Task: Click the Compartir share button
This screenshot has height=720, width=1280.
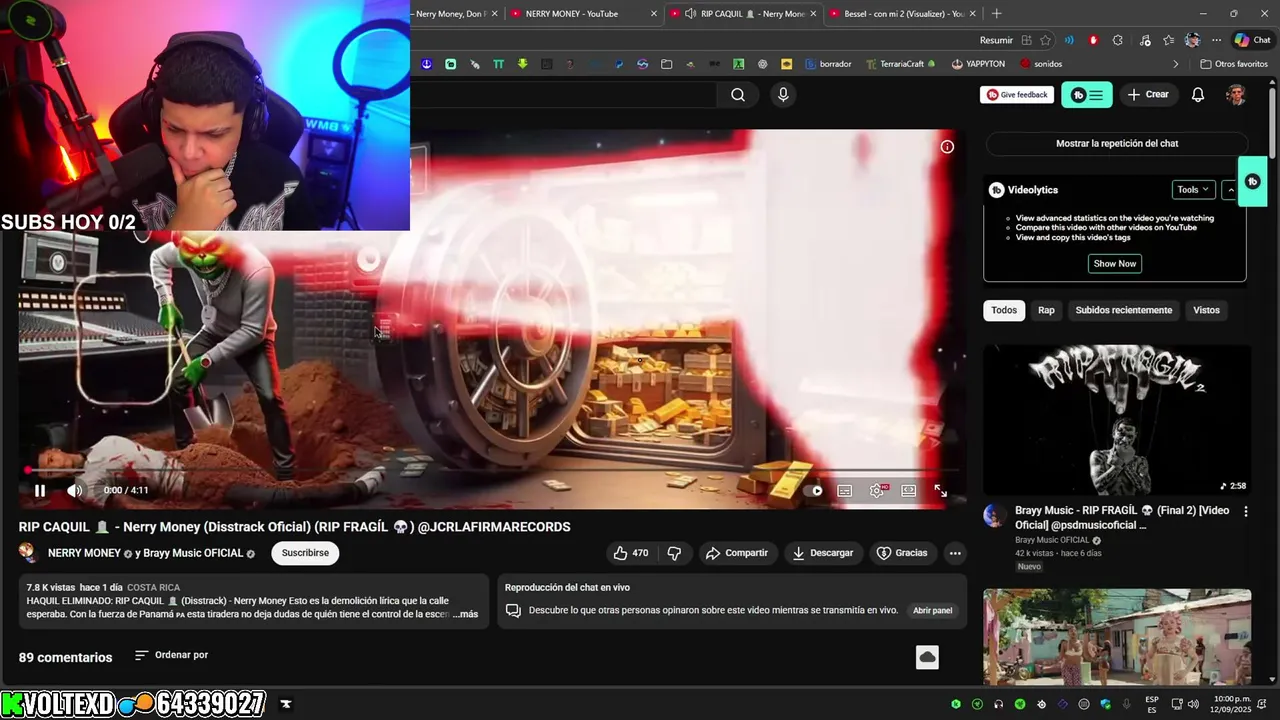Action: pyautogui.click(x=737, y=553)
